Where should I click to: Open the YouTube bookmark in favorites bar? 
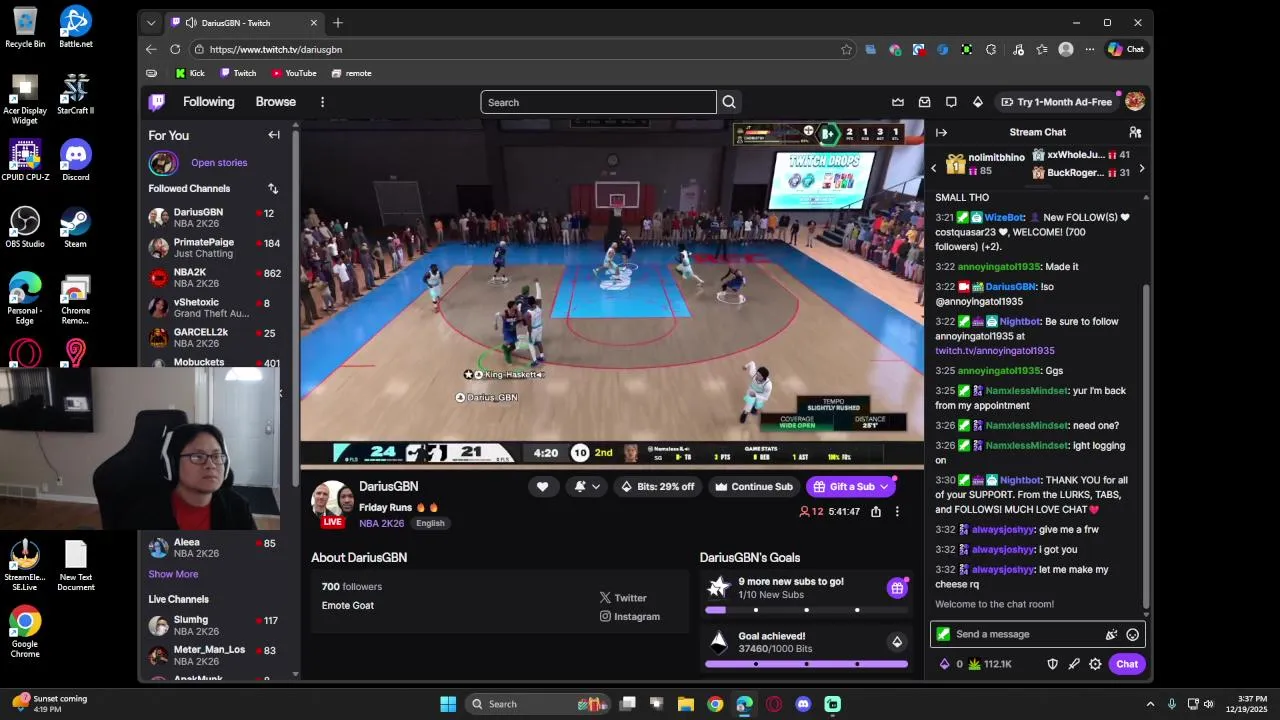tap(294, 73)
